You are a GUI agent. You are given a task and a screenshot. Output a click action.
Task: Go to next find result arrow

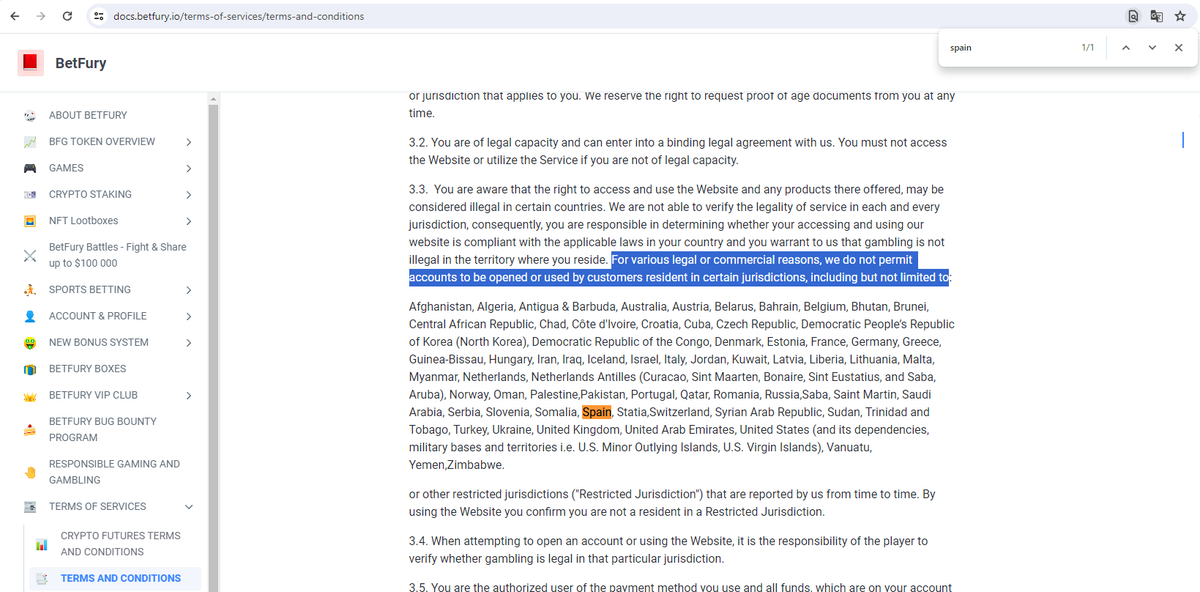tap(1152, 48)
